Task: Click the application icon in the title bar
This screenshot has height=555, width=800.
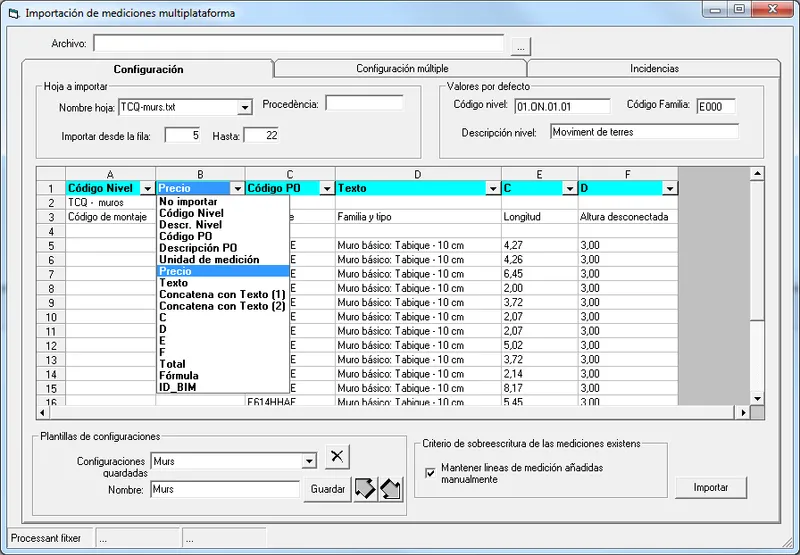Action: [14, 13]
